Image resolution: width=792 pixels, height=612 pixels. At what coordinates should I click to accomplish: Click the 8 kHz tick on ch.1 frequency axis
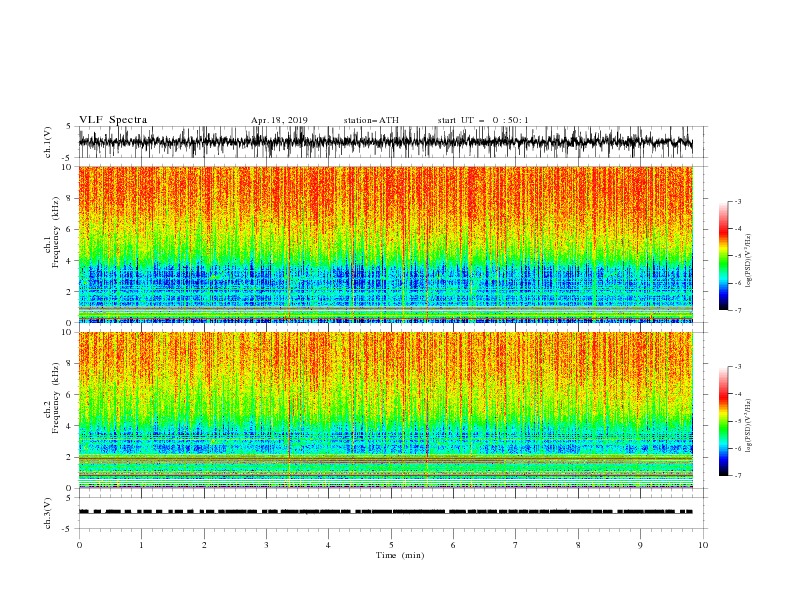[69, 198]
